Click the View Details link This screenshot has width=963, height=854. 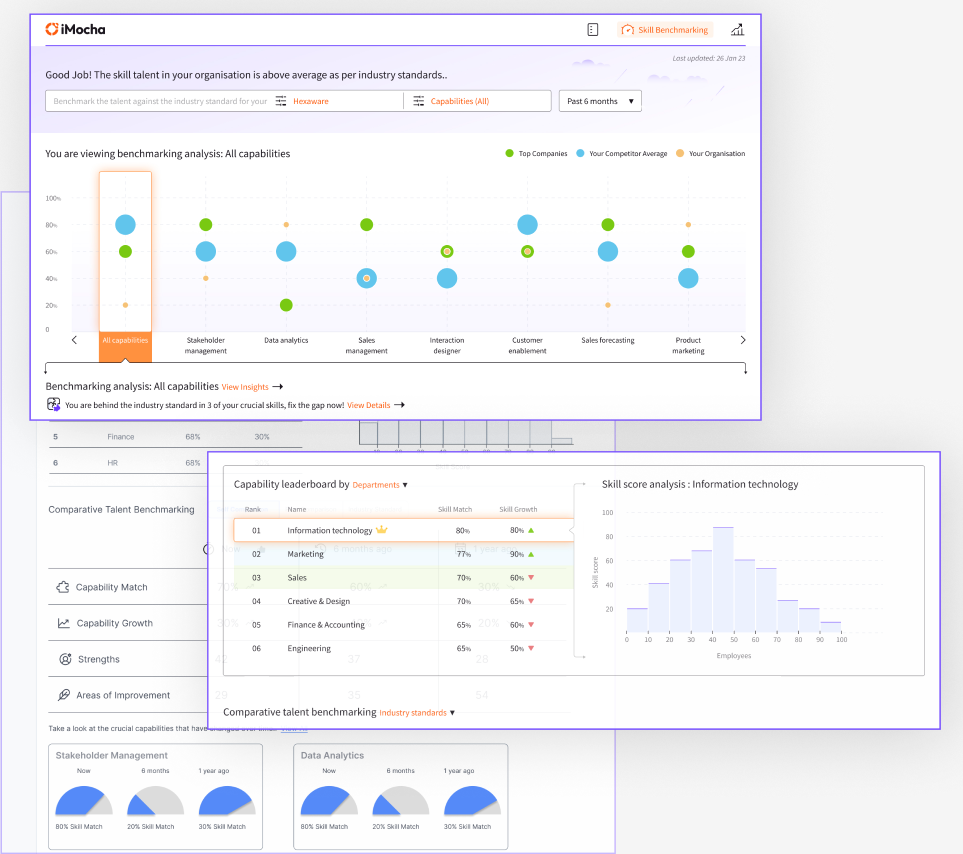[x=368, y=405]
